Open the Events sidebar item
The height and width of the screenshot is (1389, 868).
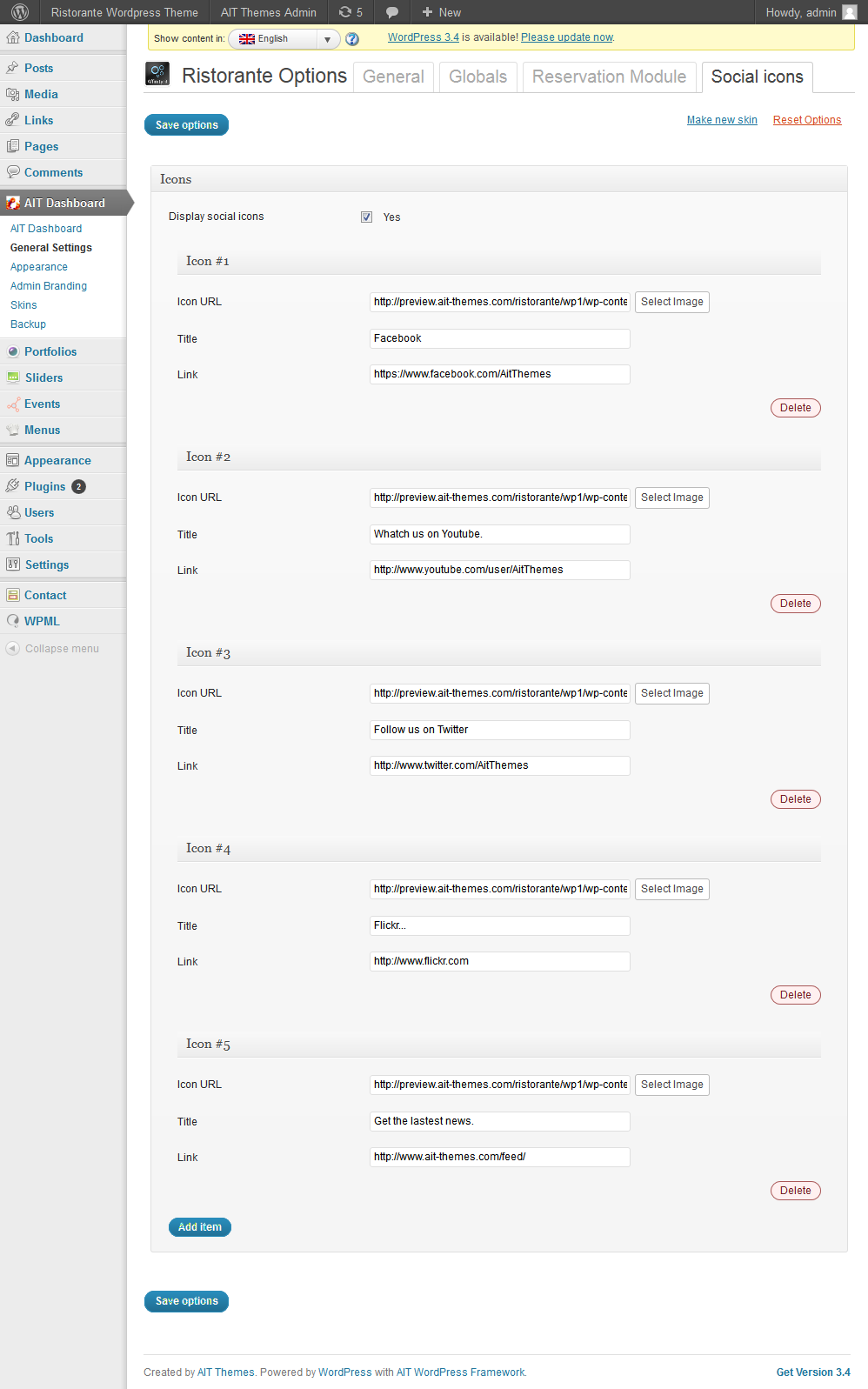click(42, 404)
